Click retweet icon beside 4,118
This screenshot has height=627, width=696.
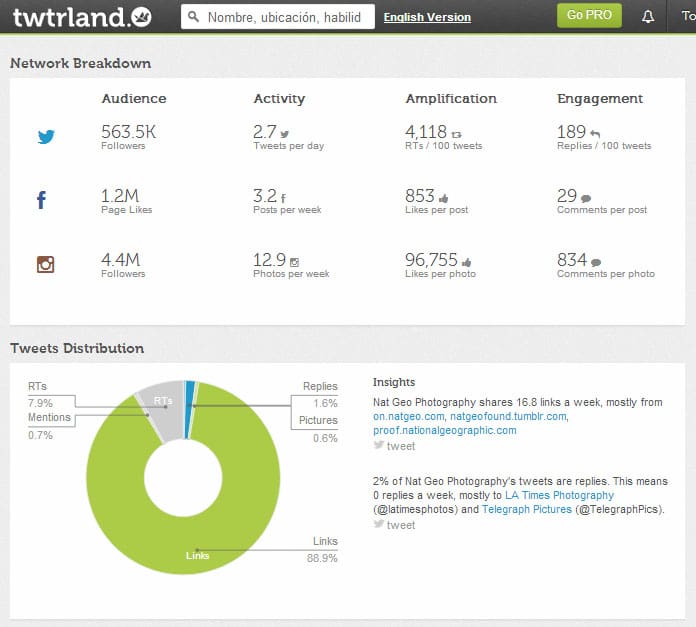[x=456, y=134]
